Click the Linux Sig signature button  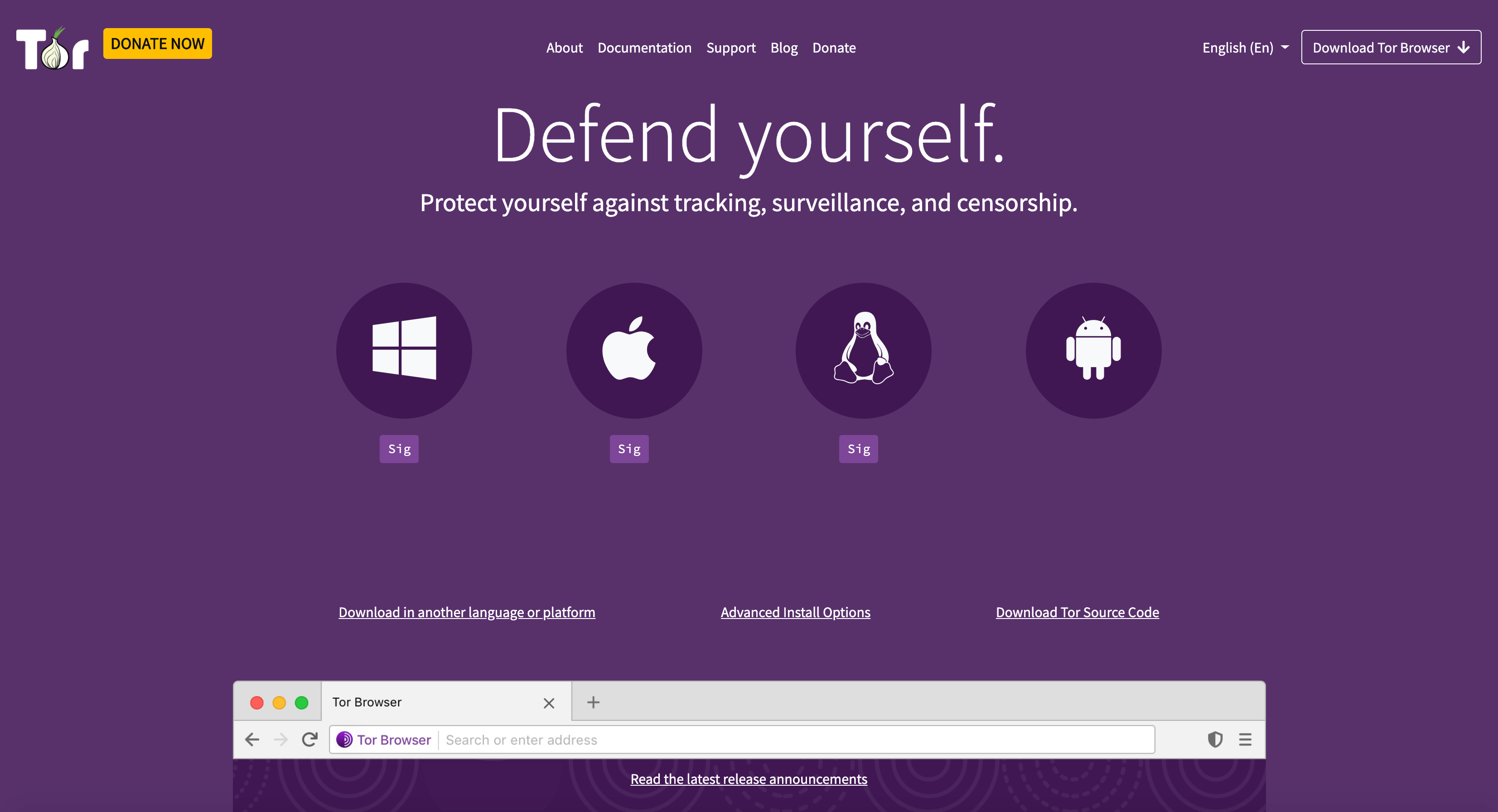(858, 449)
